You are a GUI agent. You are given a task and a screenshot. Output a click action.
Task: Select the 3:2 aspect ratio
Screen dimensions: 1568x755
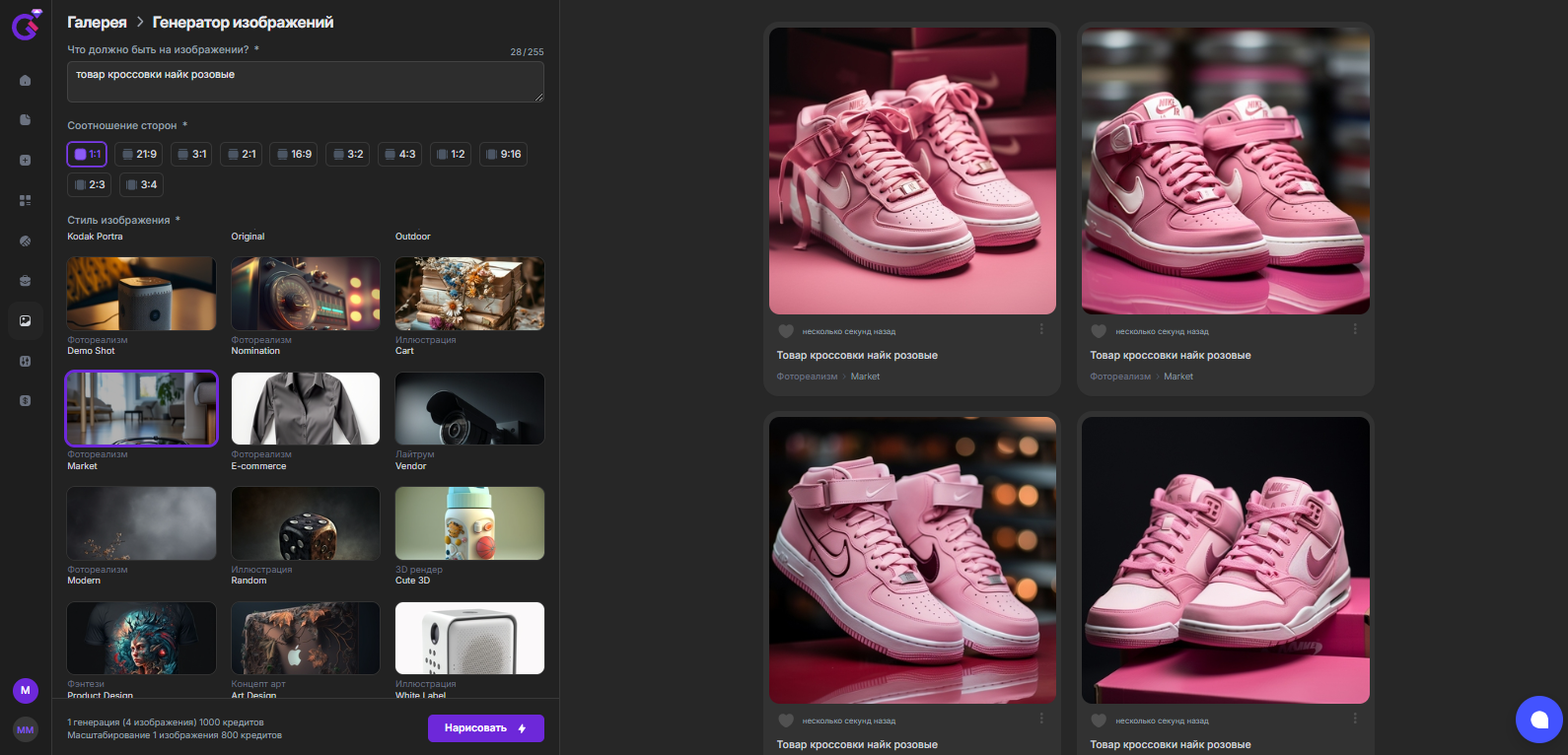coord(348,154)
